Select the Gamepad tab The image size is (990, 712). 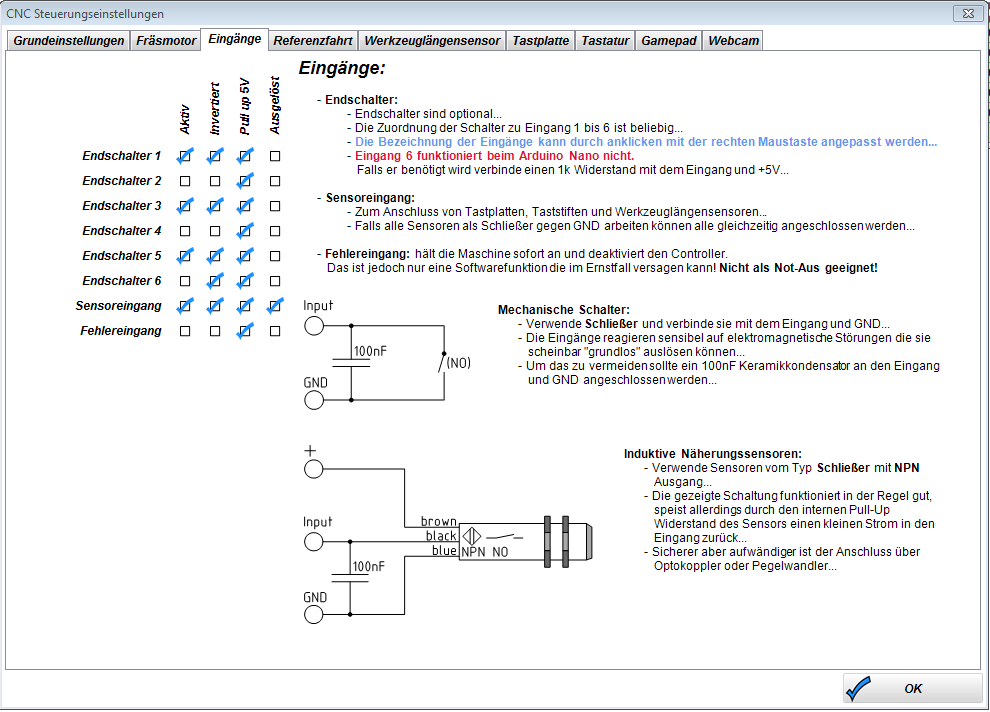pyautogui.click(x=668, y=41)
